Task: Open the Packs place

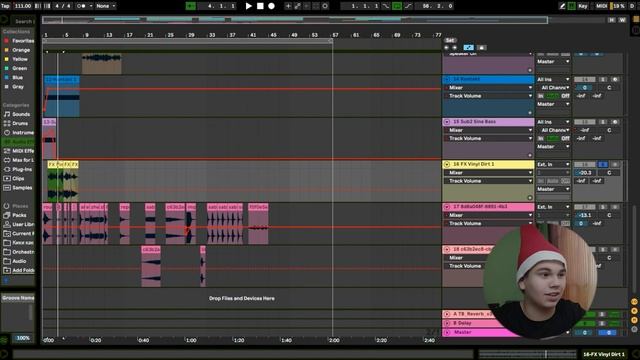Action: 16,215
